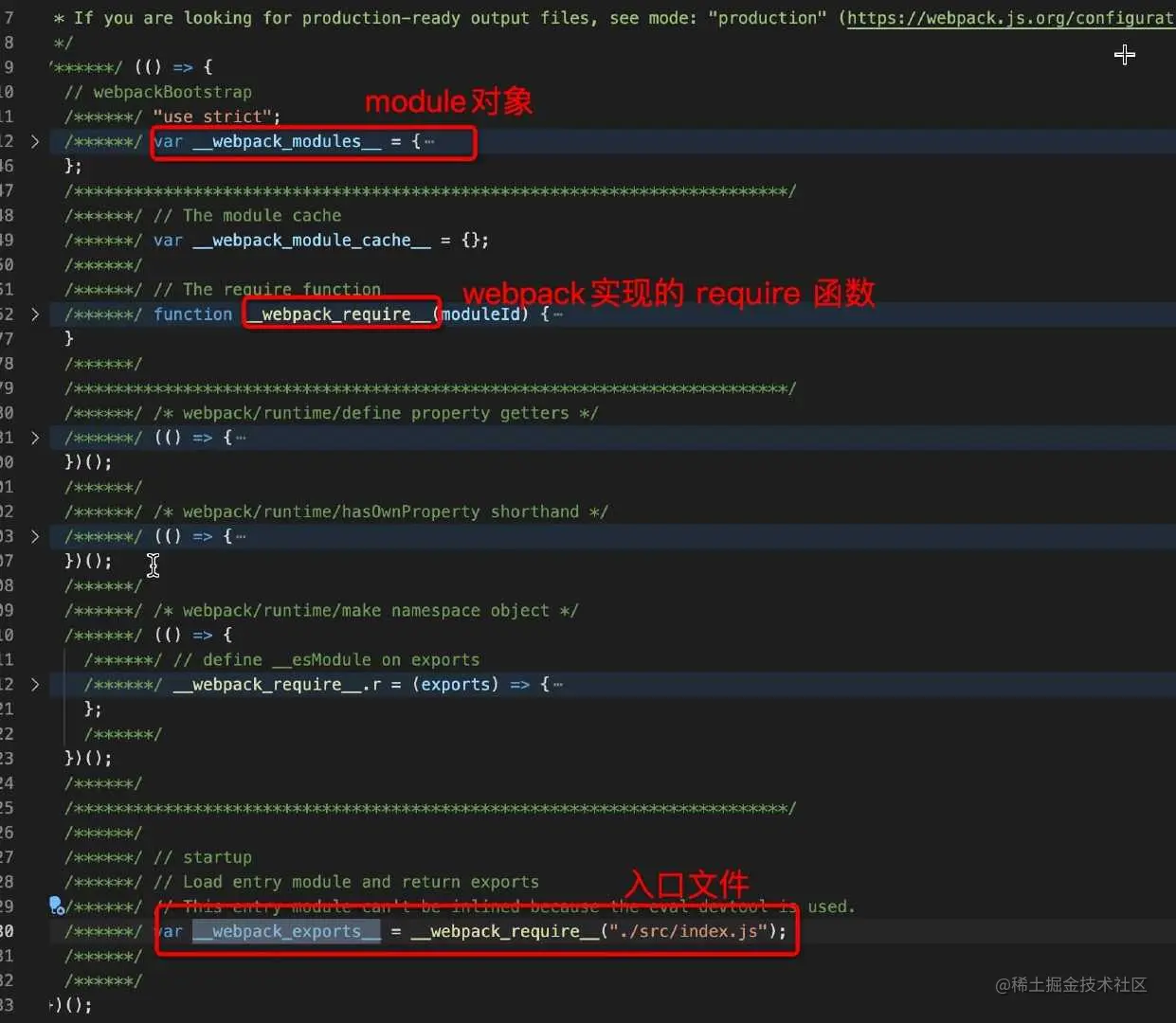
Task: Click the folded ellipsis after __webpack_modules__
Action: point(429,141)
